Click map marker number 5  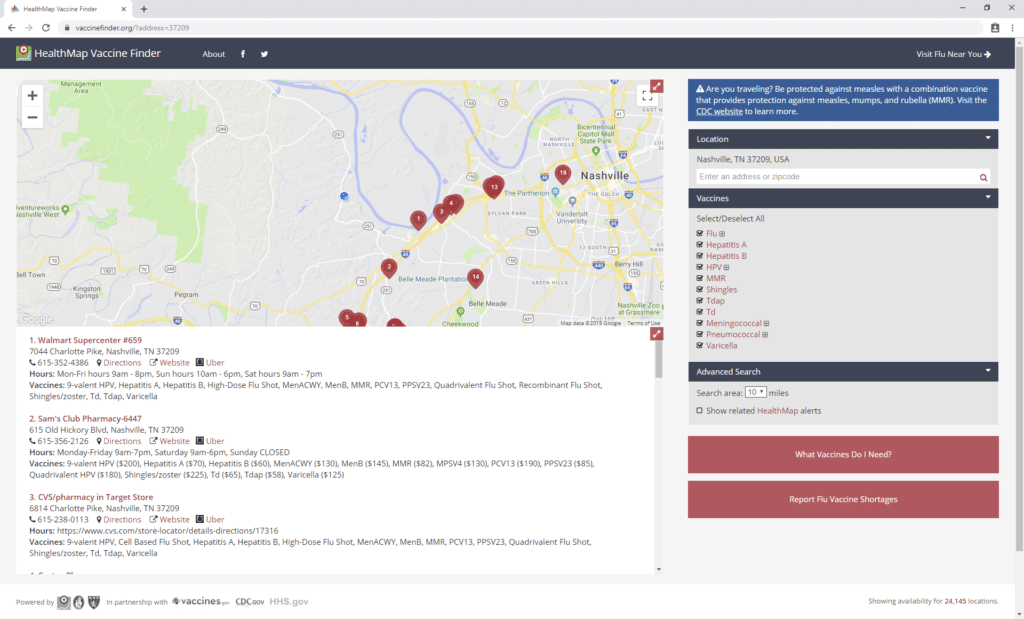coord(347,317)
